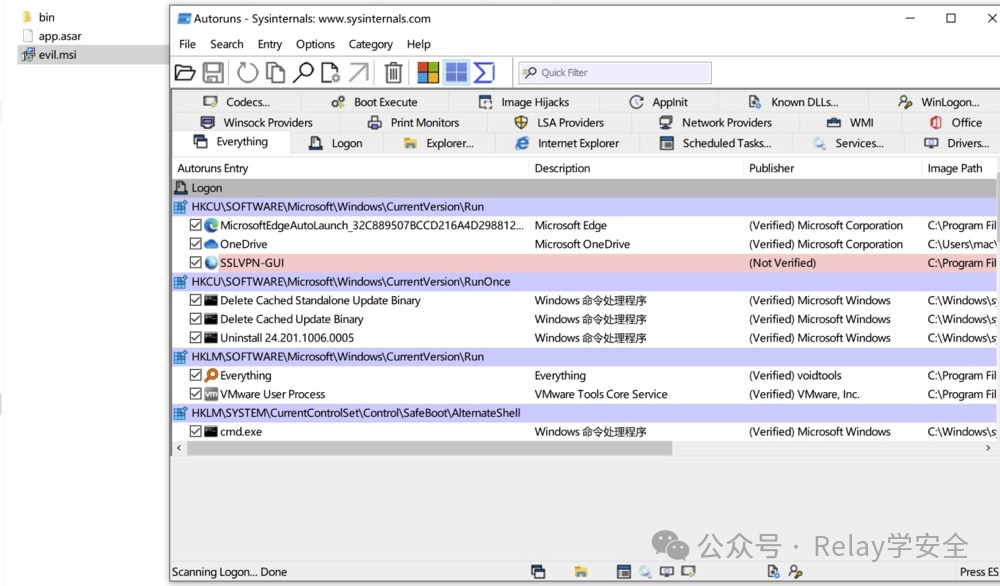Uncheck VMware User Process checkbox
This screenshot has width=1000, height=586.
click(196, 394)
